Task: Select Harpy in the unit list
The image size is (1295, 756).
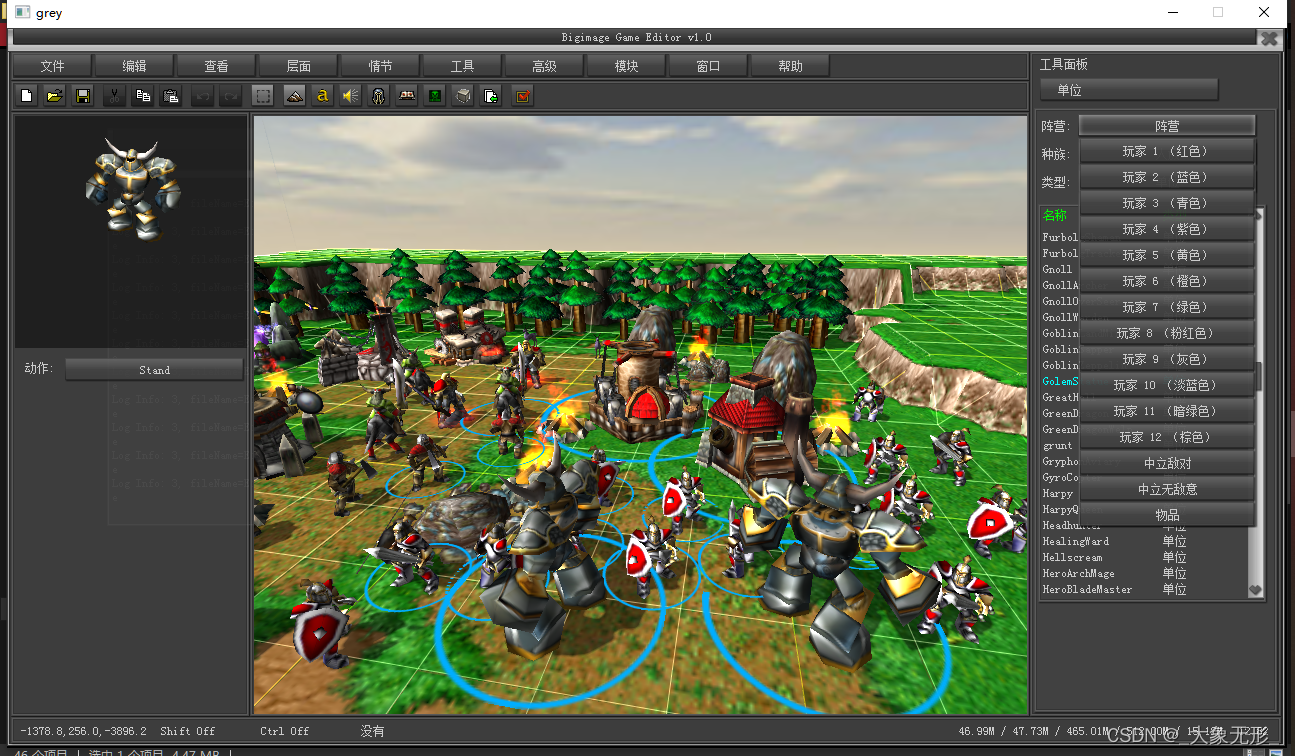Action: tap(1058, 493)
